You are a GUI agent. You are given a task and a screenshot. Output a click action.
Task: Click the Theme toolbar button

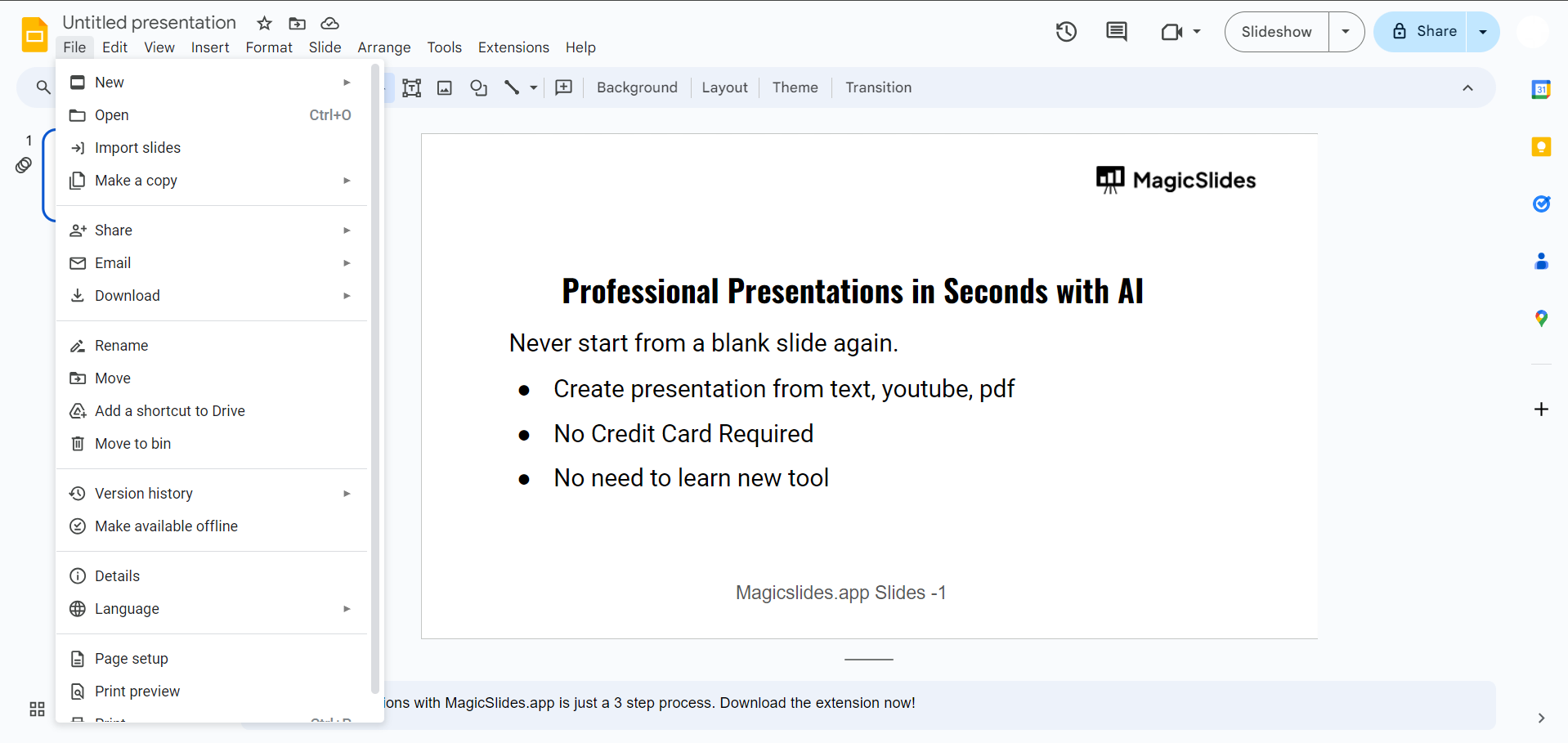point(795,87)
